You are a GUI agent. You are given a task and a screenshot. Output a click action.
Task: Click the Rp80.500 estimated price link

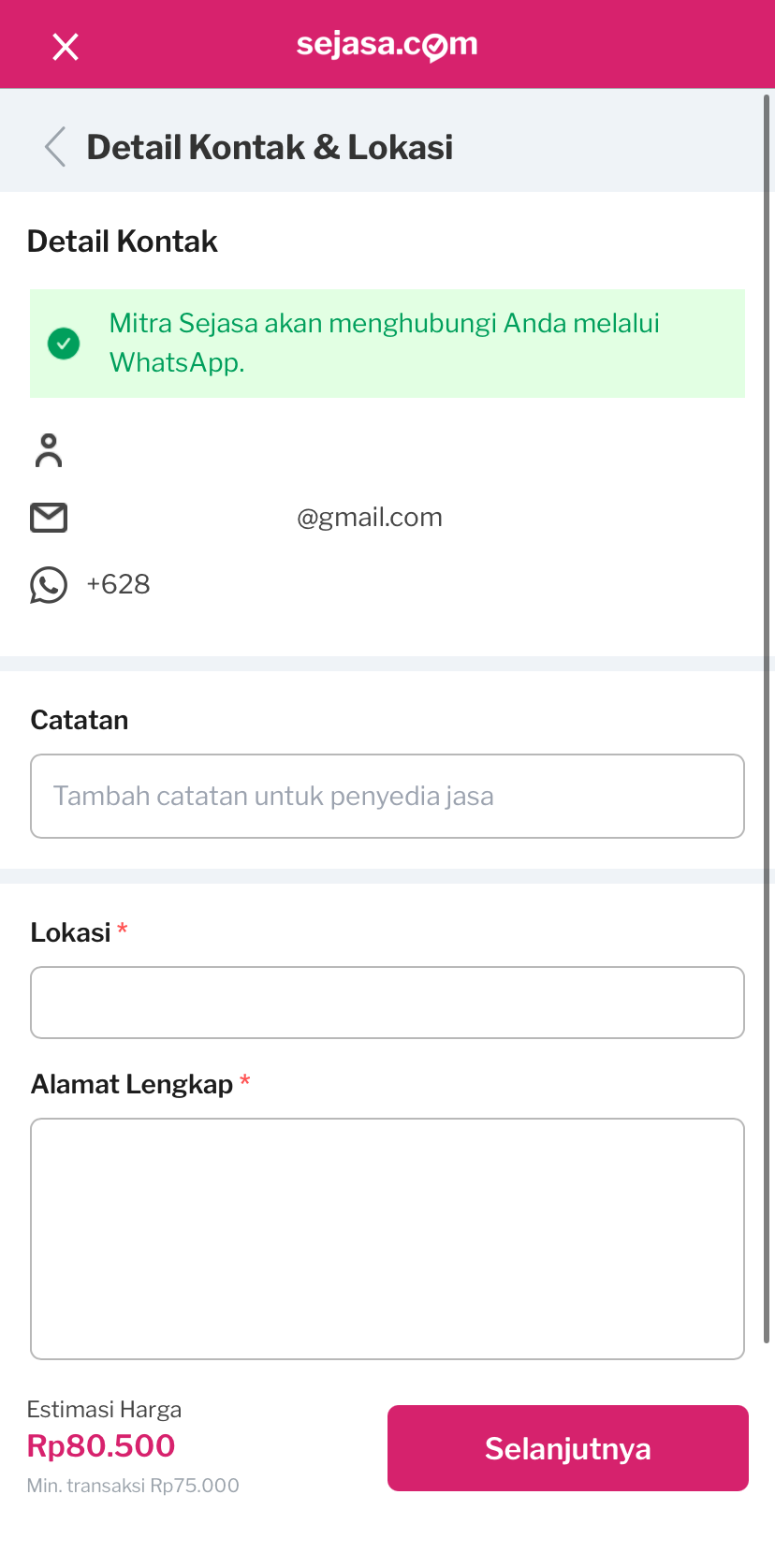[x=101, y=1445]
